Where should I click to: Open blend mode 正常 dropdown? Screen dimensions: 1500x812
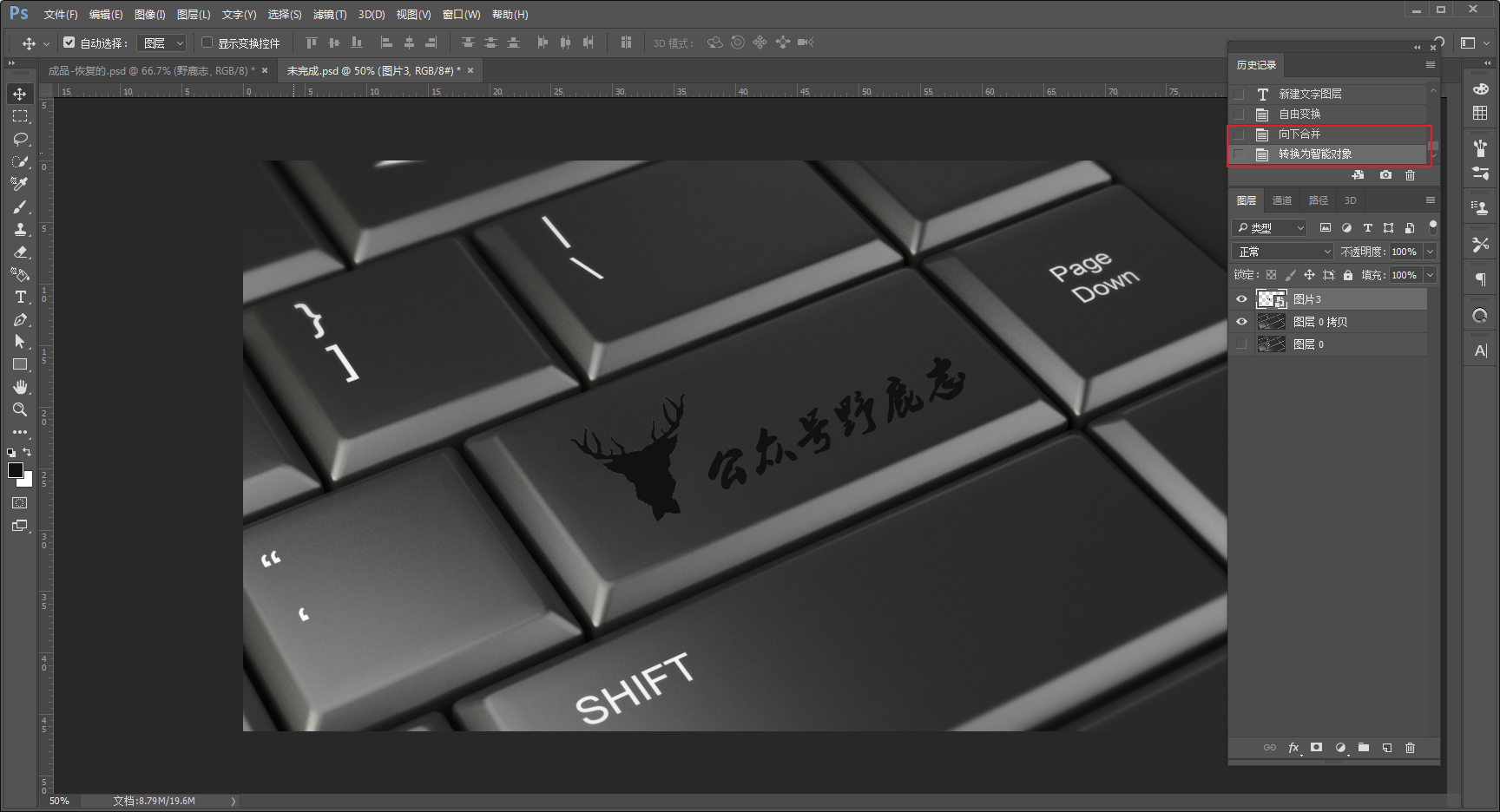[1282, 252]
